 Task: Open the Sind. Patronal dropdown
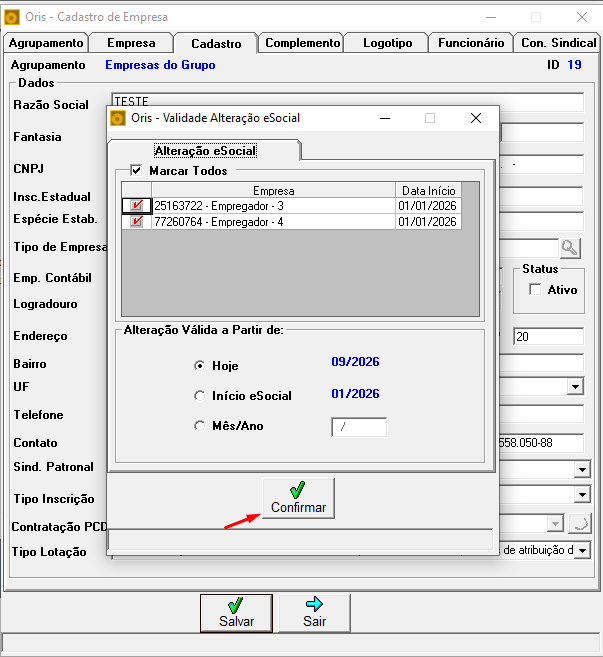click(x=582, y=470)
